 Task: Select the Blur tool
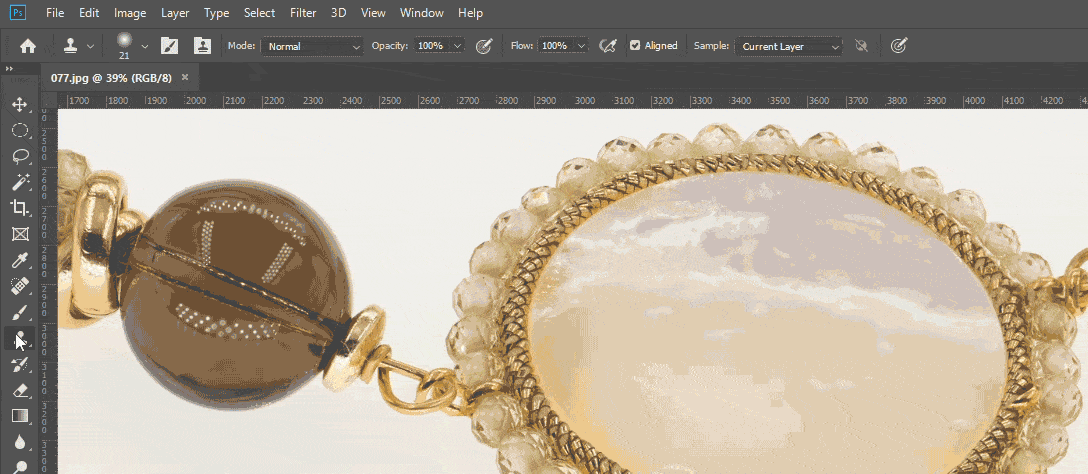(x=19, y=442)
